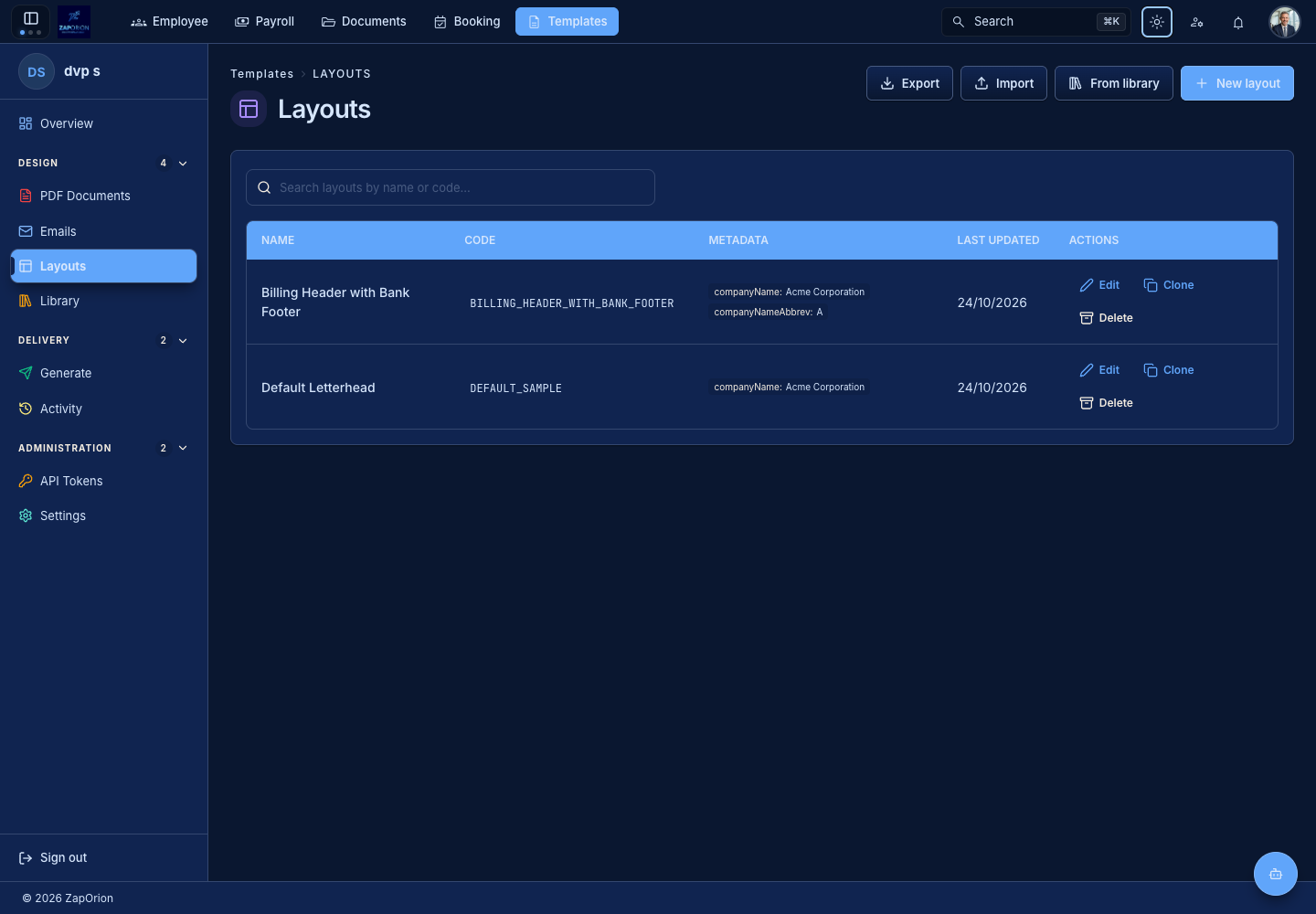
Task: Open the profile avatar photo
Action: (x=1285, y=22)
